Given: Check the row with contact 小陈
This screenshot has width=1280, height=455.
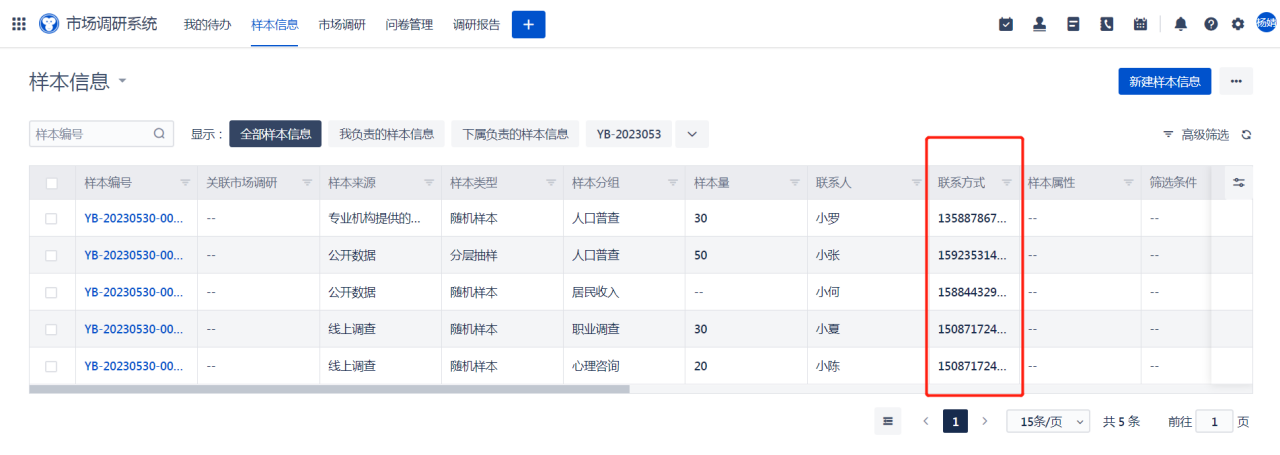Looking at the screenshot, I should click(52, 367).
